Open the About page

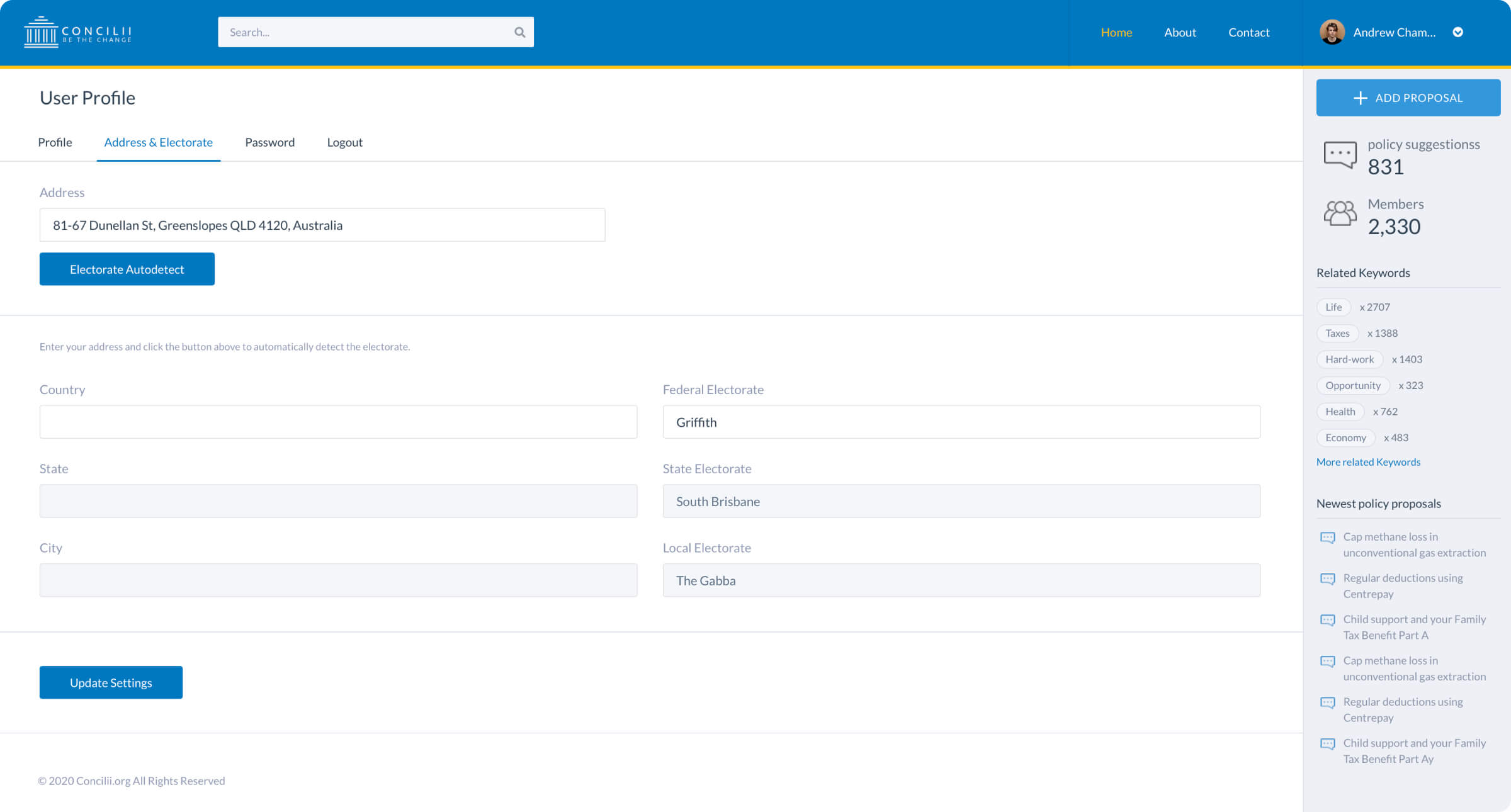click(1180, 32)
